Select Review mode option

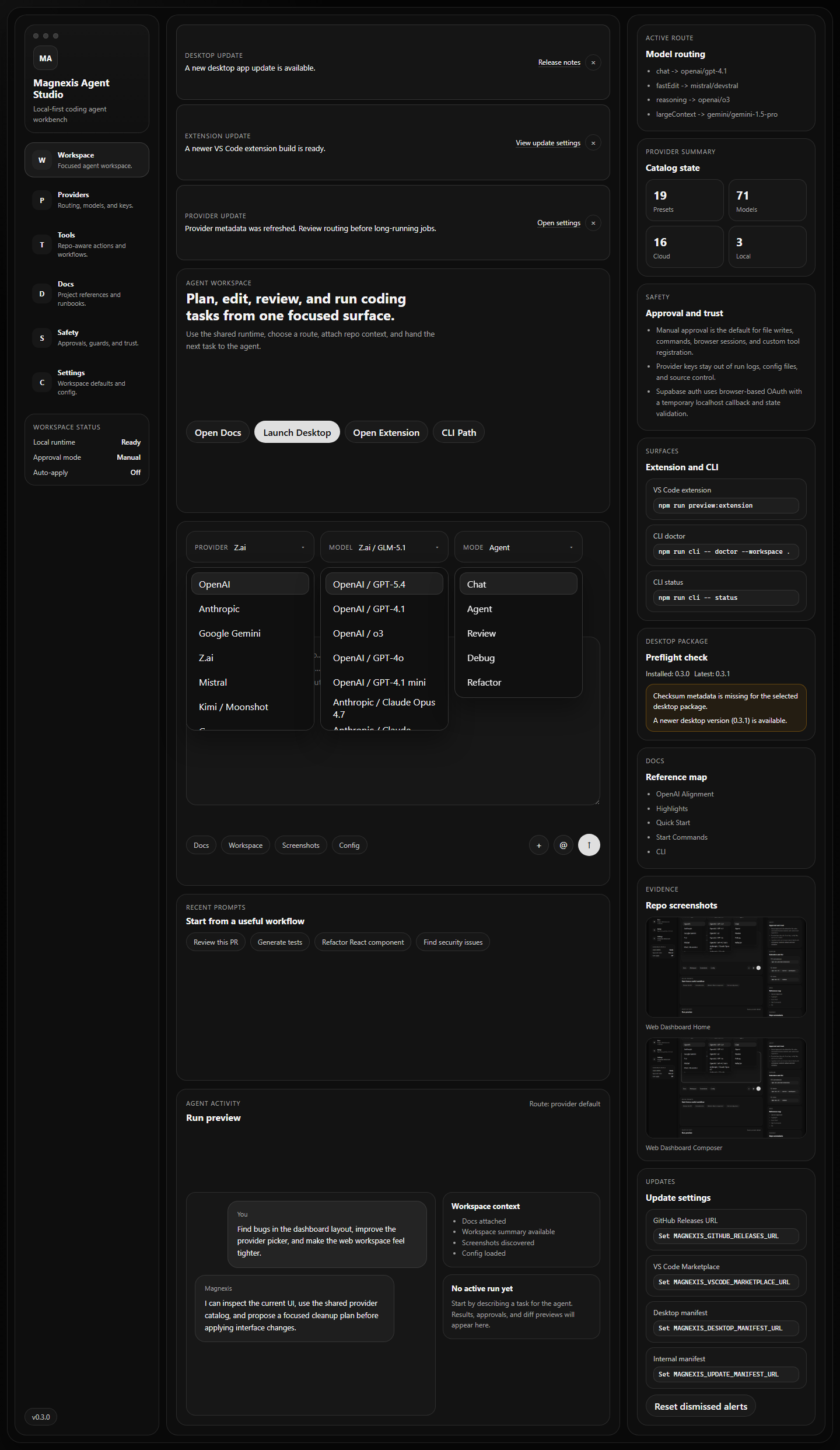pyautogui.click(x=519, y=633)
